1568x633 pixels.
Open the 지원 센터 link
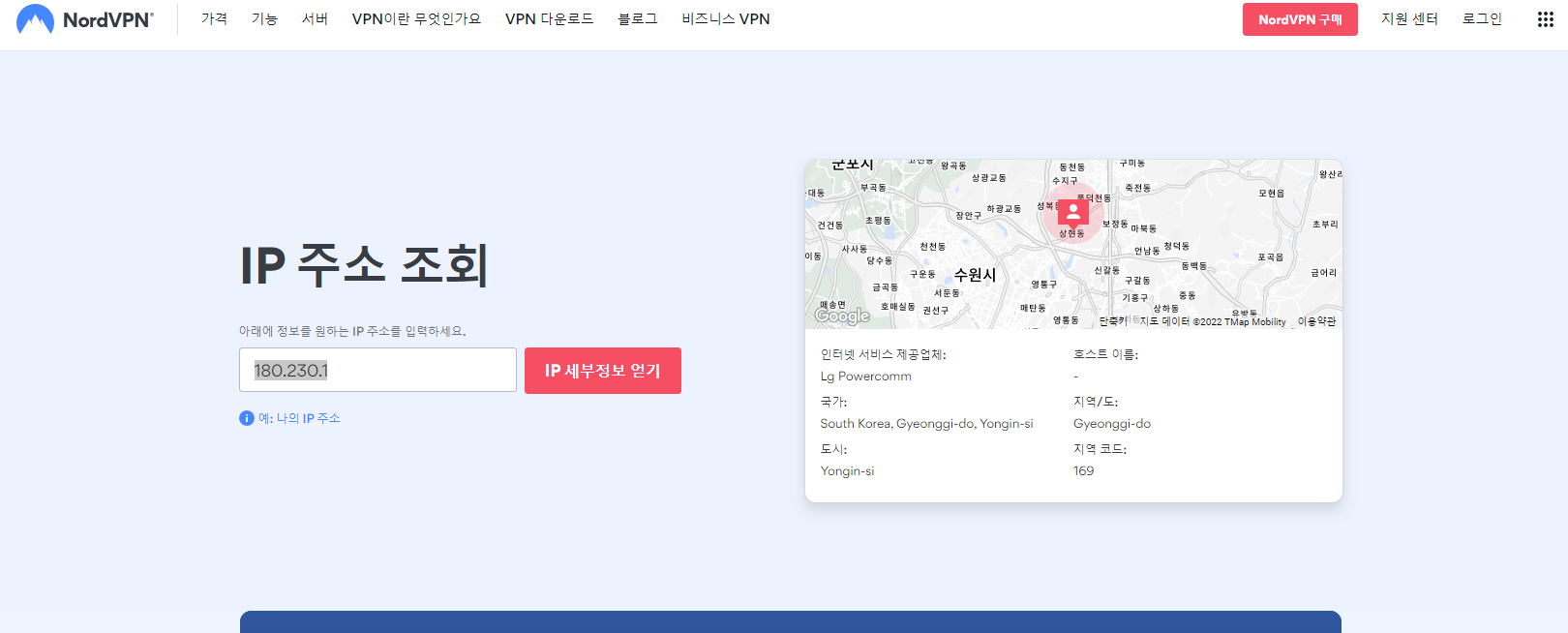(1409, 19)
